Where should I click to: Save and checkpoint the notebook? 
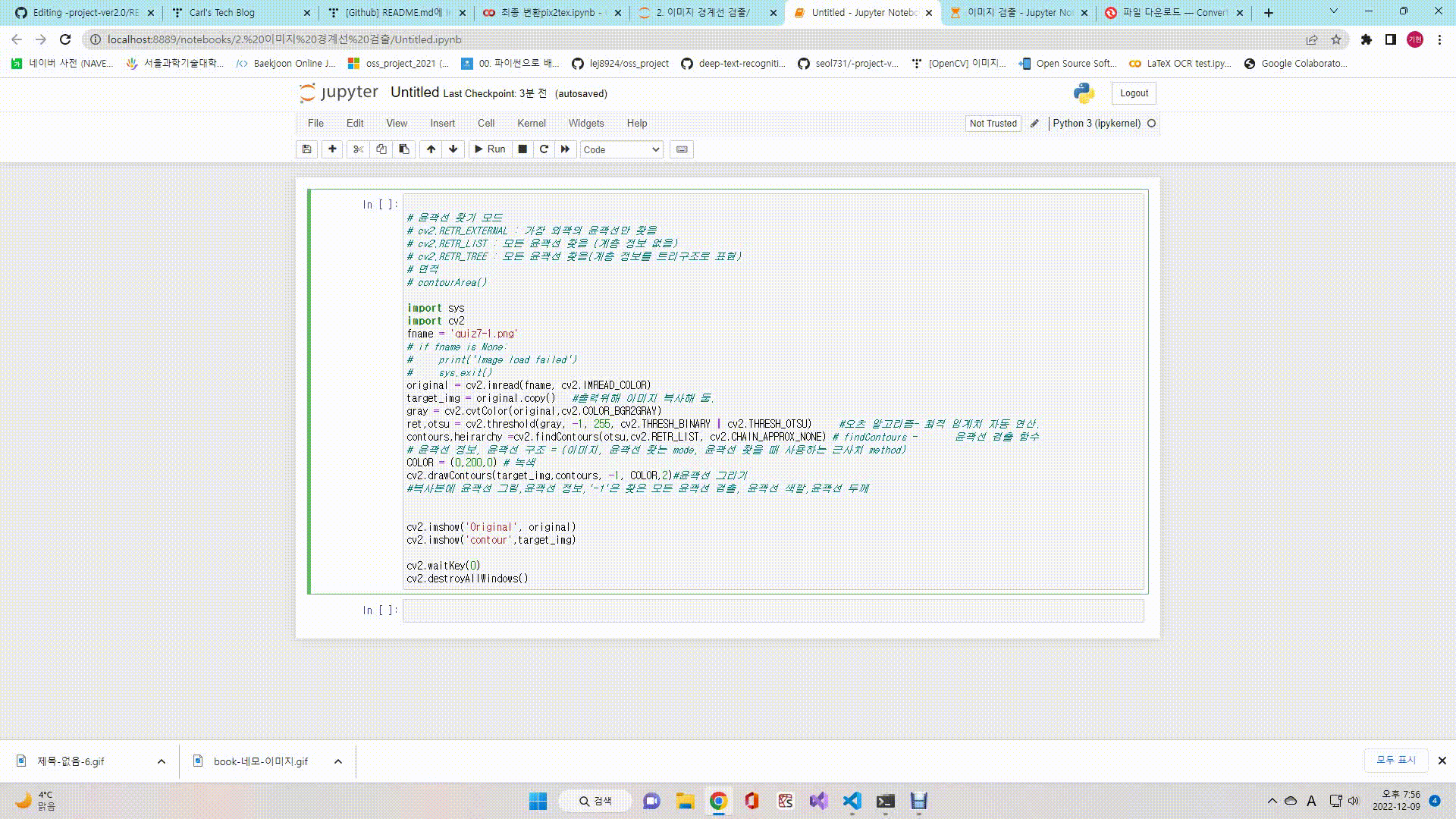(x=306, y=149)
